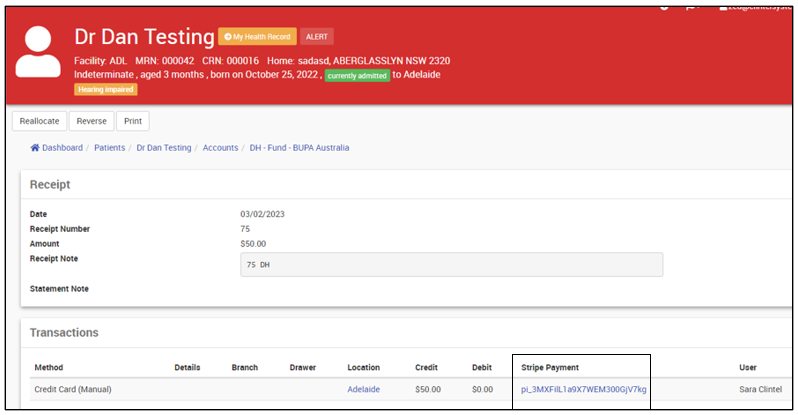Go to Dashboard breadcrumb link
This screenshot has width=798, height=415.
[62, 148]
